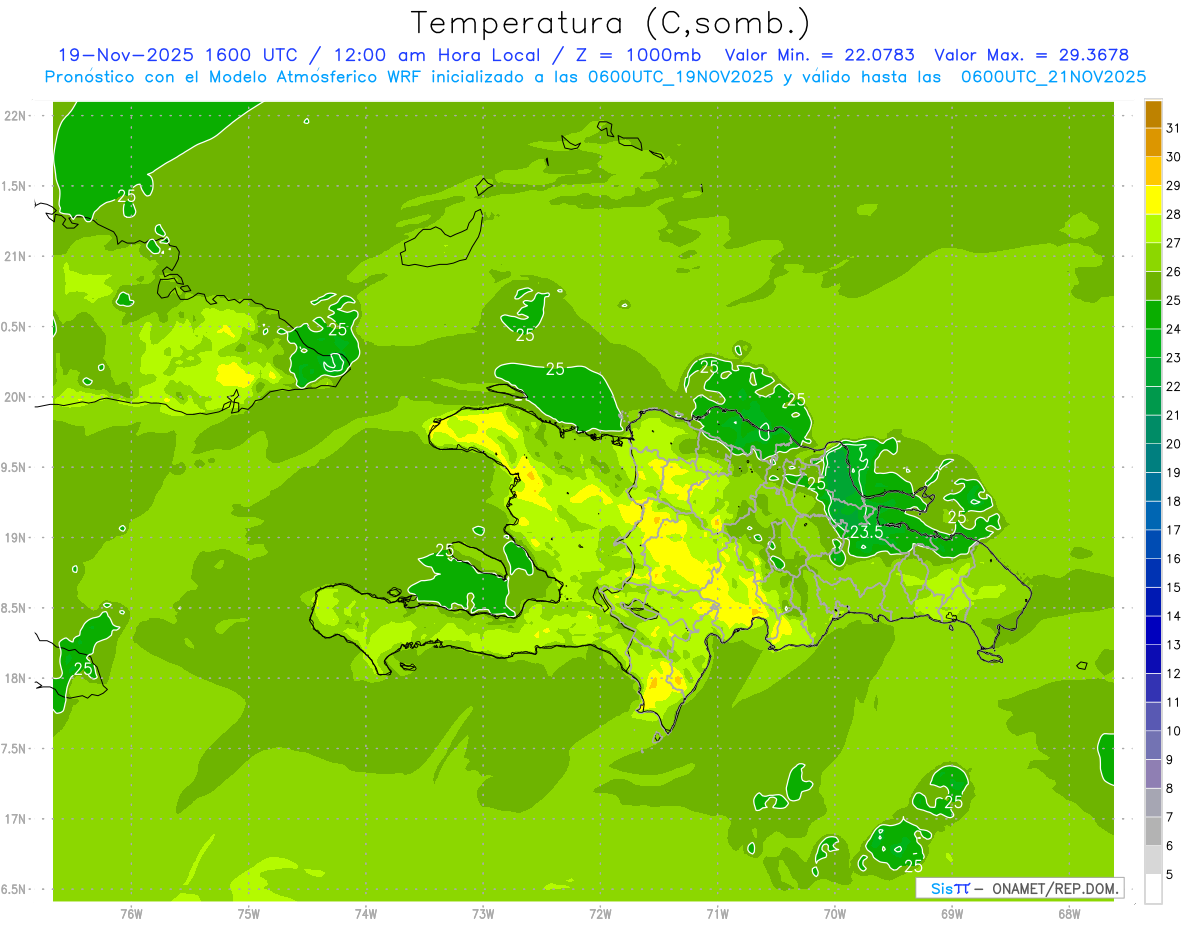
Task: Click the color bar scale label '12'
Action: coord(1174,673)
